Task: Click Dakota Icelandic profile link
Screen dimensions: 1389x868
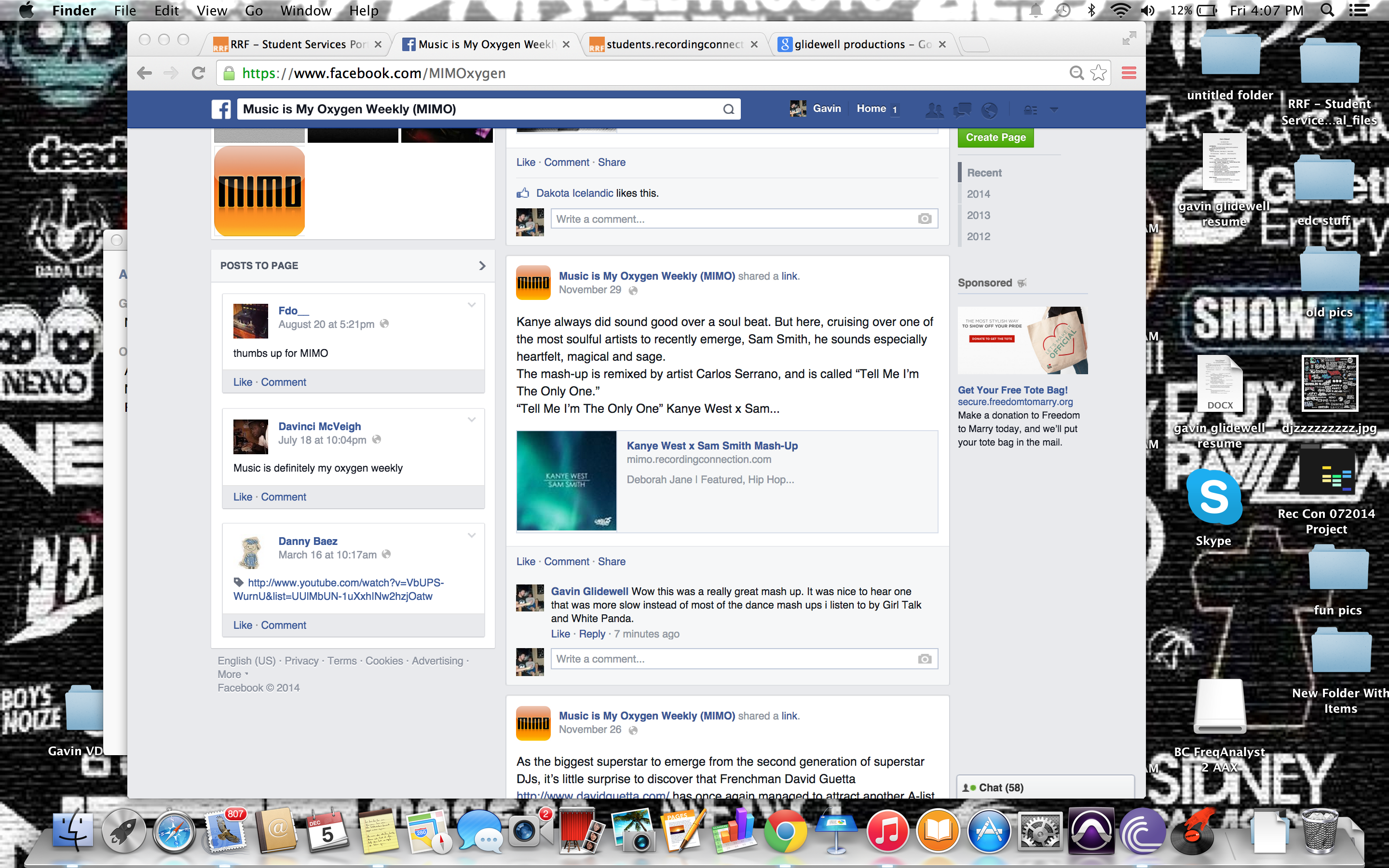Action: pos(574,193)
